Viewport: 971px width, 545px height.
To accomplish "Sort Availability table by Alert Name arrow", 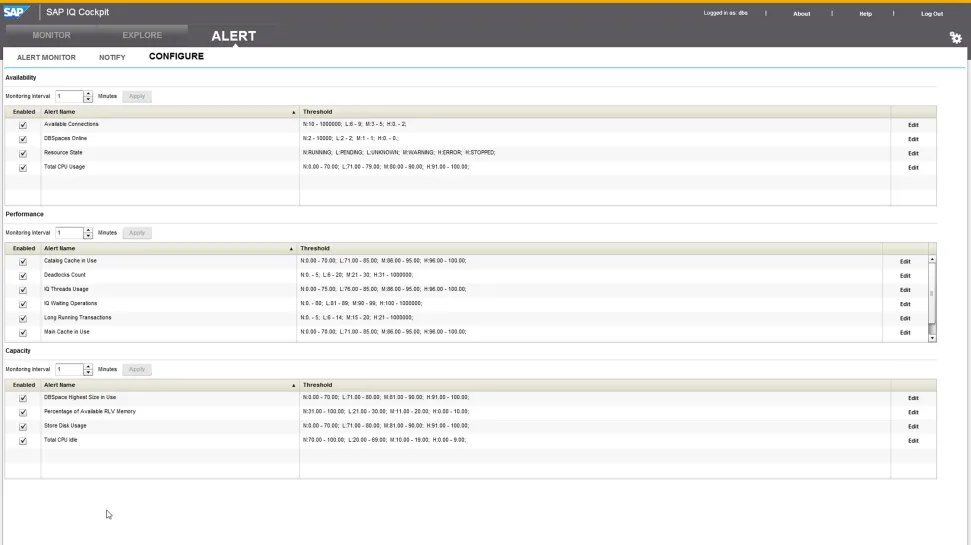I will coord(294,112).
